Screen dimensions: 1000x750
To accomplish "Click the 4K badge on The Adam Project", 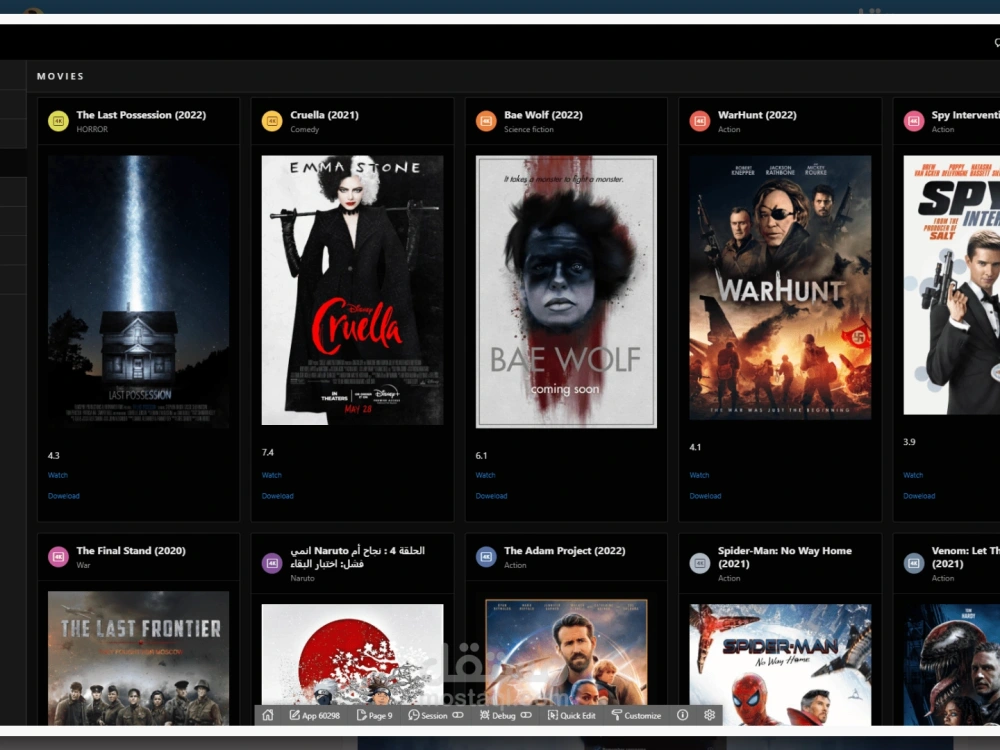I will coord(486,557).
